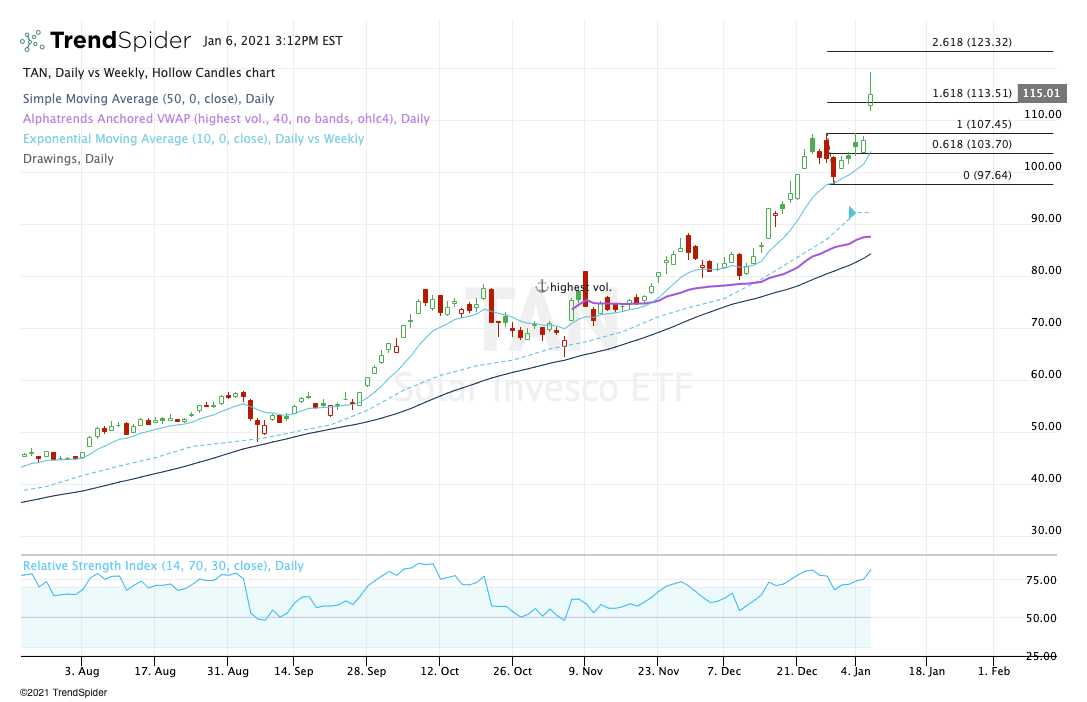Click the date axis label '7. Dec'

click(724, 671)
